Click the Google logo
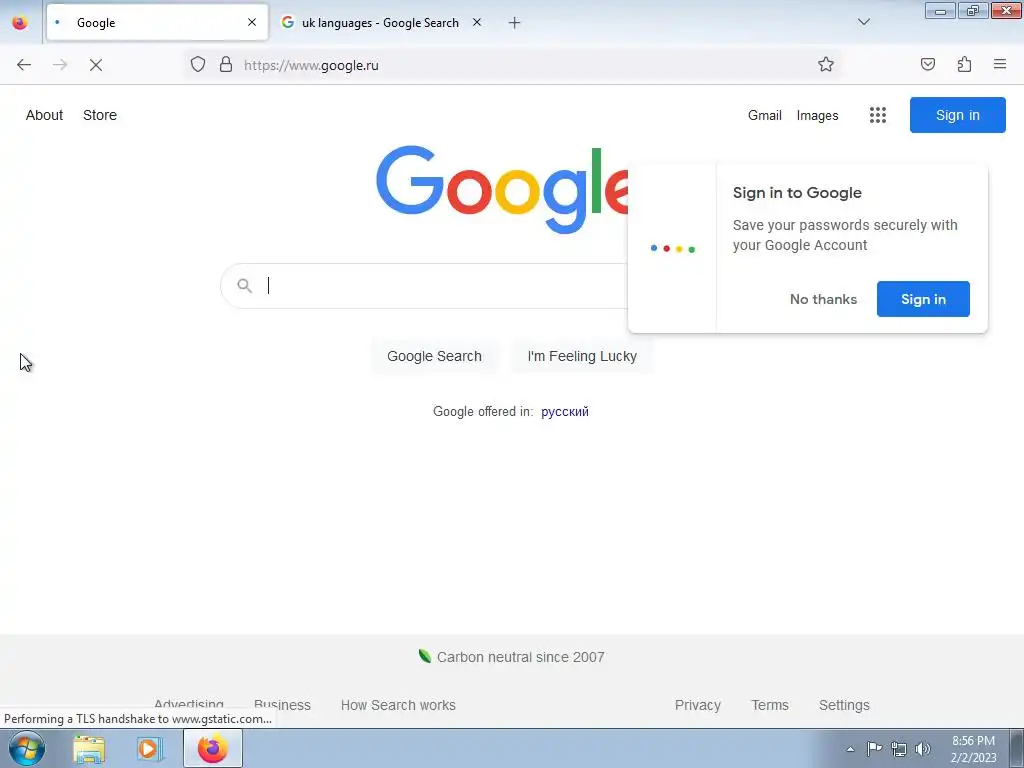 pos(502,189)
